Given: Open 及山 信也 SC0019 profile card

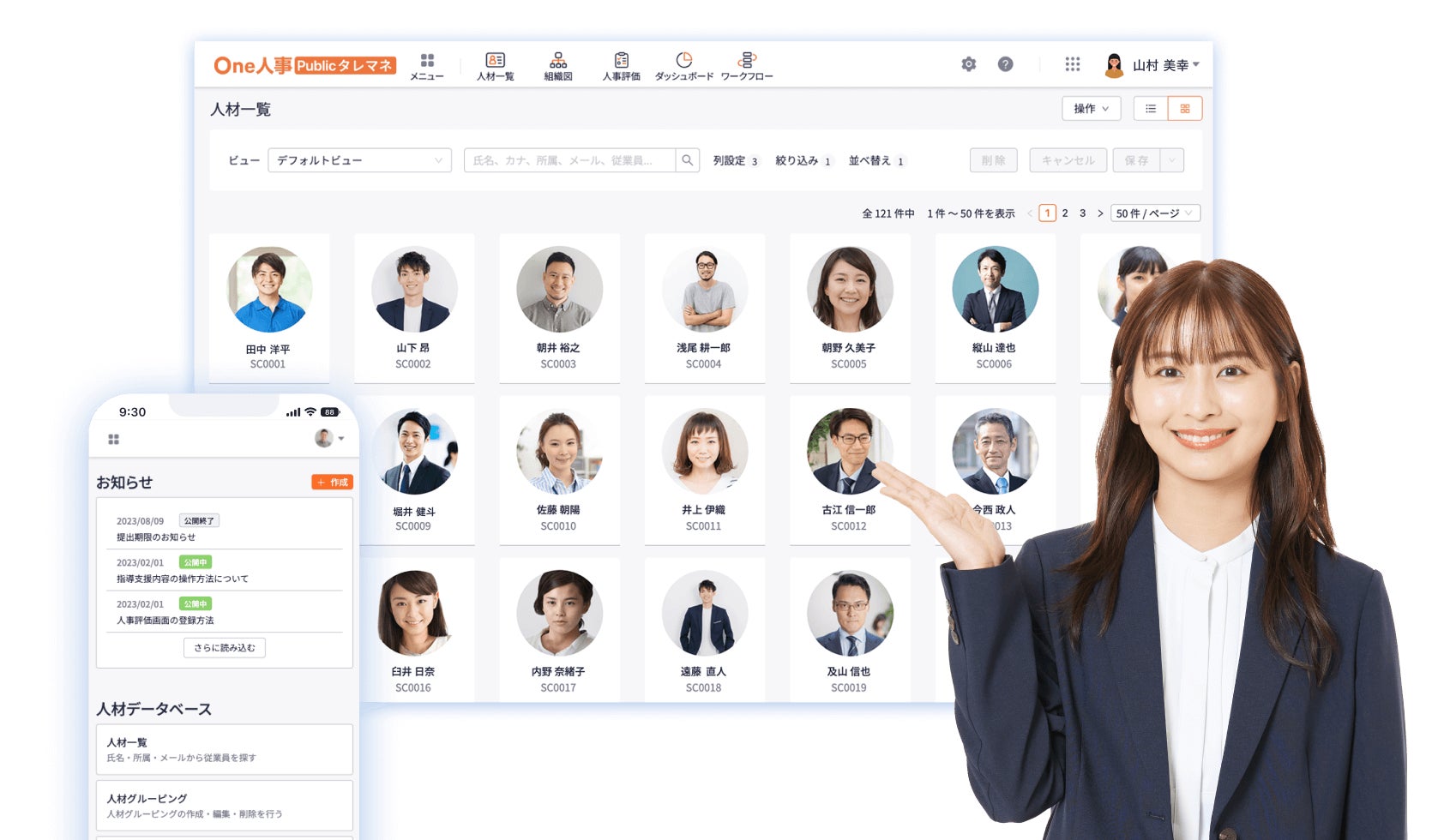Looking at the screenshot, I should coord(850,630).
